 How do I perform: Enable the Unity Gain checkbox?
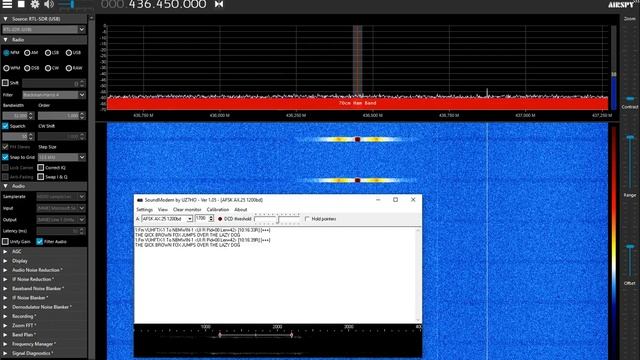5,242
